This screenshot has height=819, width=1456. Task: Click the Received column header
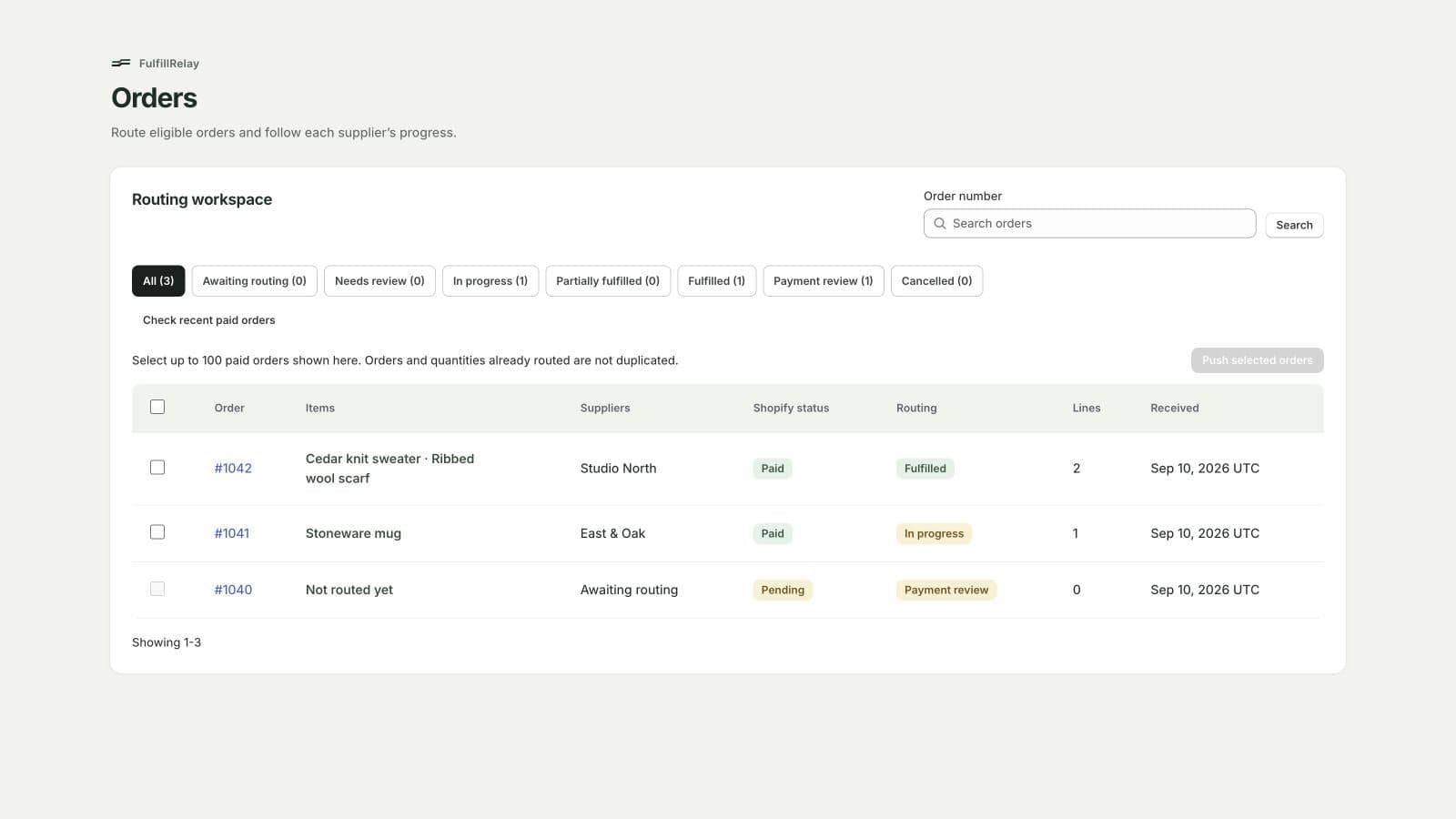click(1175, 408)
